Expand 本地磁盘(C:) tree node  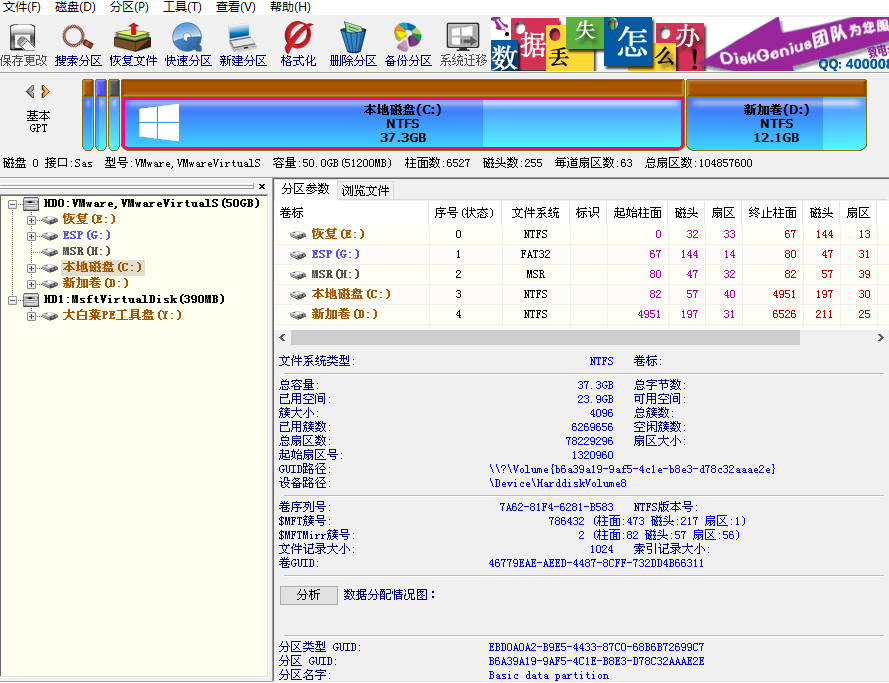(32, 268)
